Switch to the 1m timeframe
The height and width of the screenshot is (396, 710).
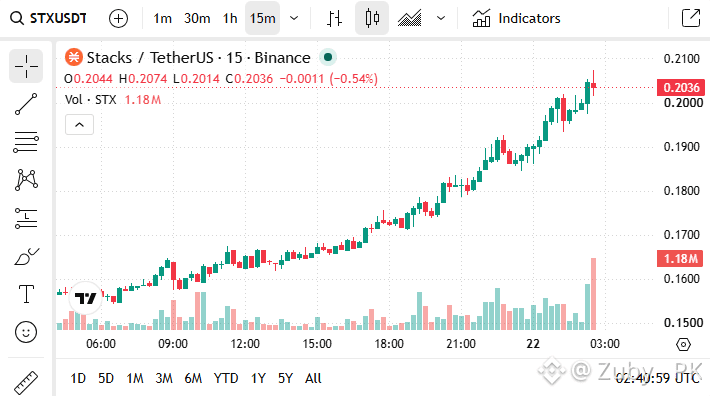pyautogui.click(x=162, y=19)
